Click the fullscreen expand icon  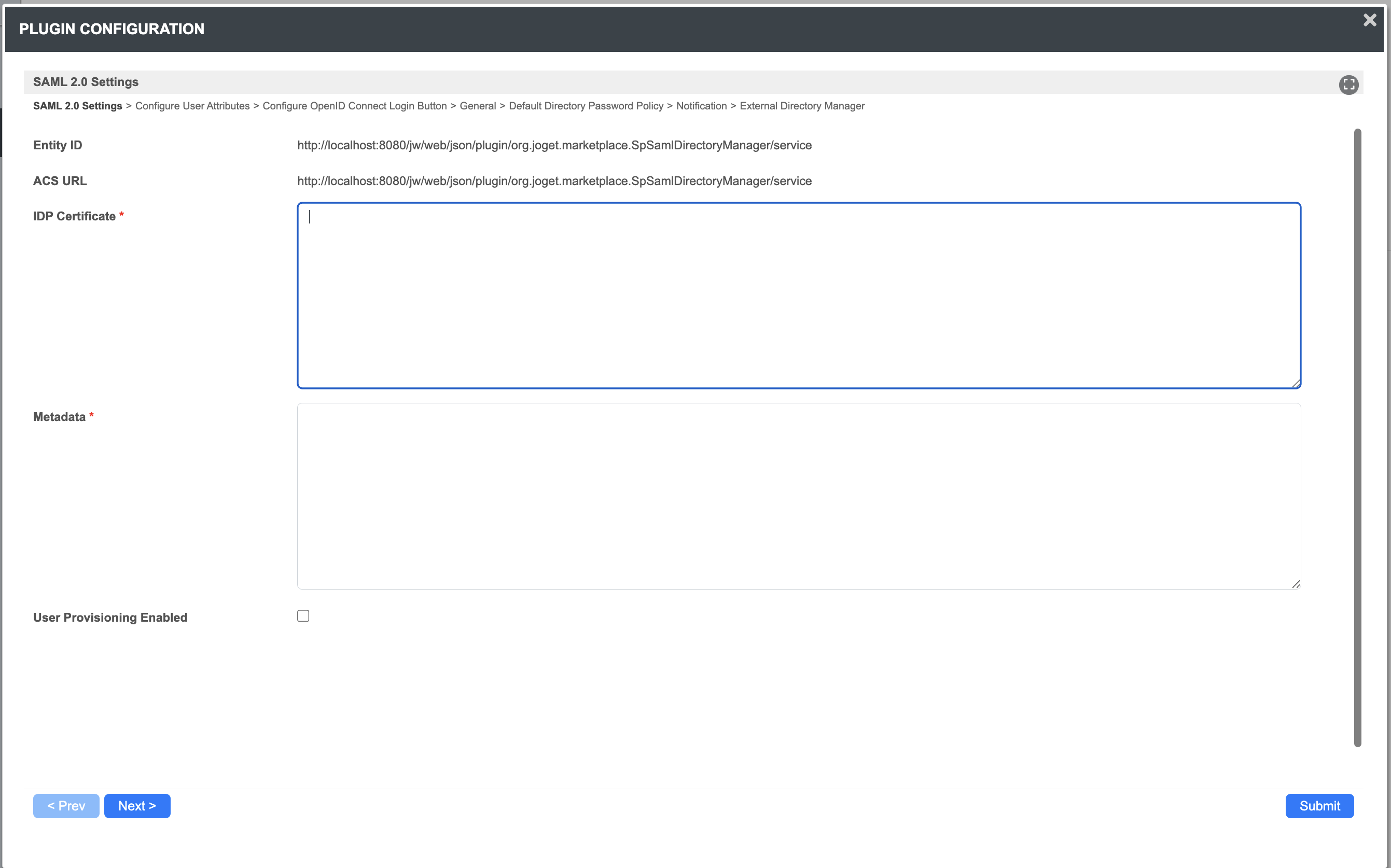coord(1348,85)
